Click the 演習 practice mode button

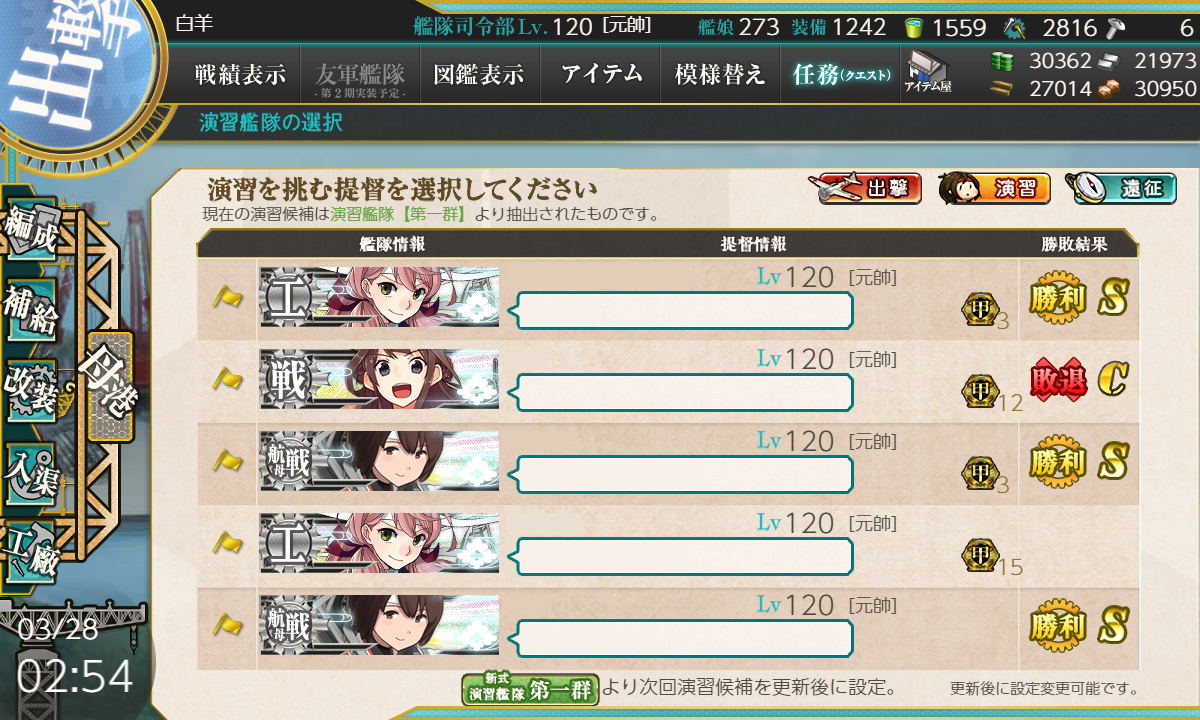click(x=994, y=188)
